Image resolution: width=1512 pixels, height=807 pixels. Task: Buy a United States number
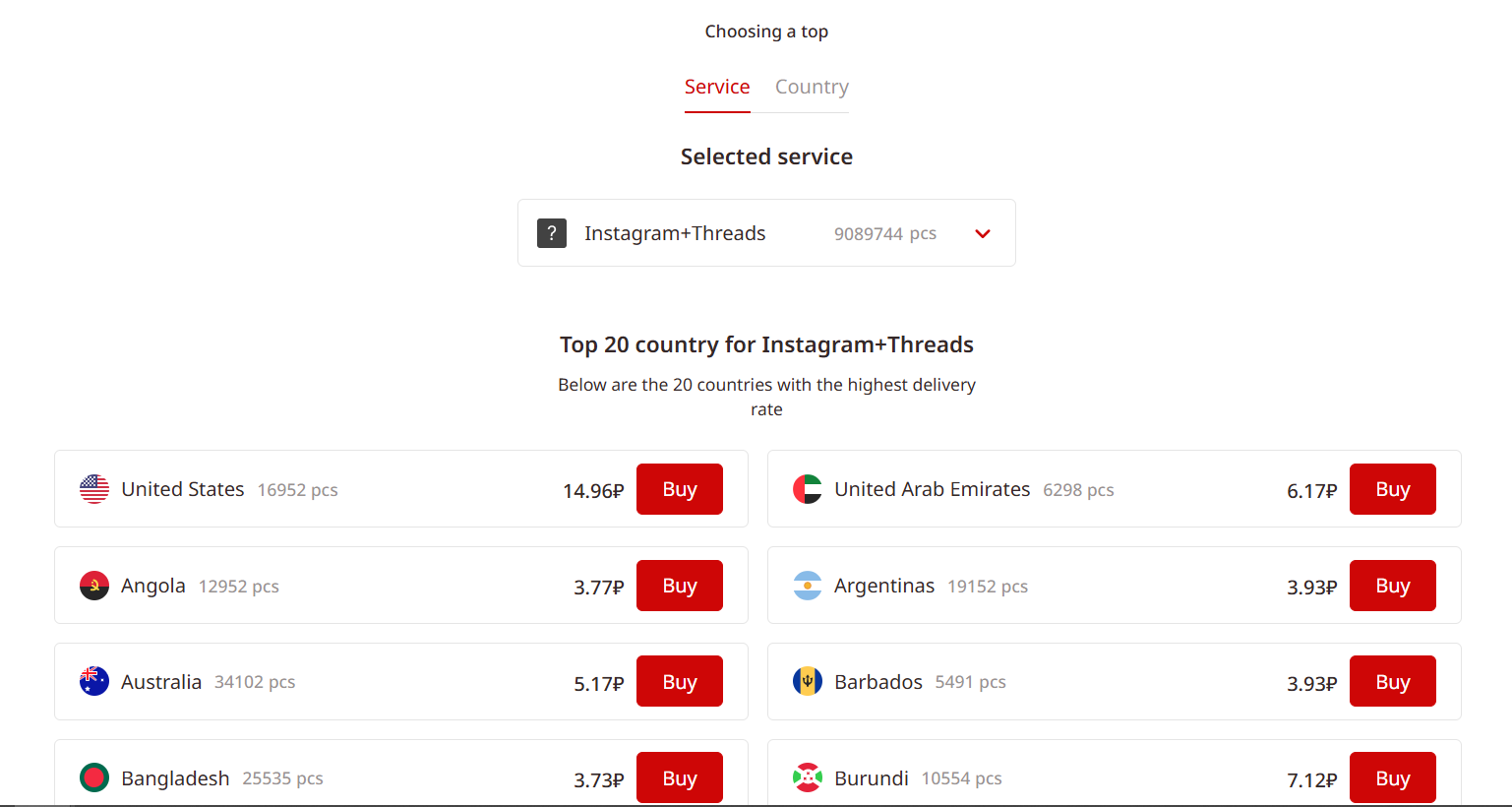click(x=680, y=489)
